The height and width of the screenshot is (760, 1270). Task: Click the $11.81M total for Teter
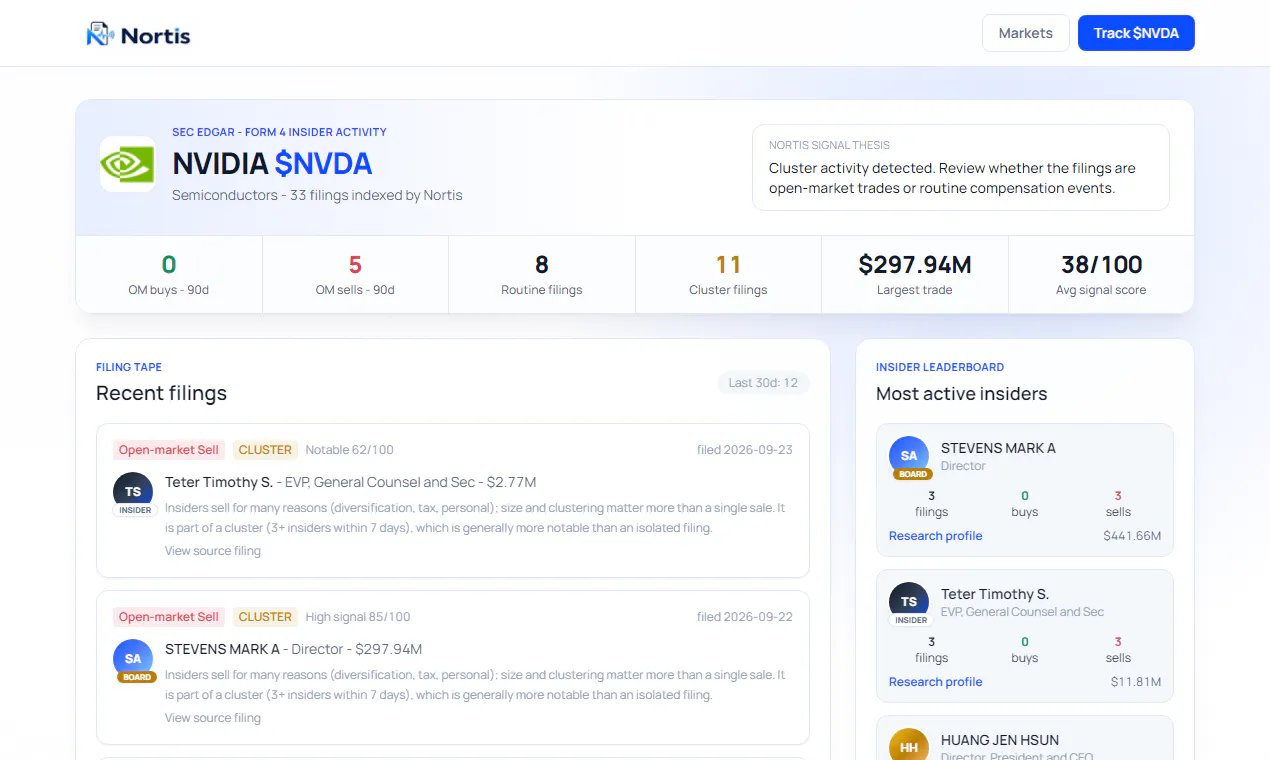[1136, 682]
